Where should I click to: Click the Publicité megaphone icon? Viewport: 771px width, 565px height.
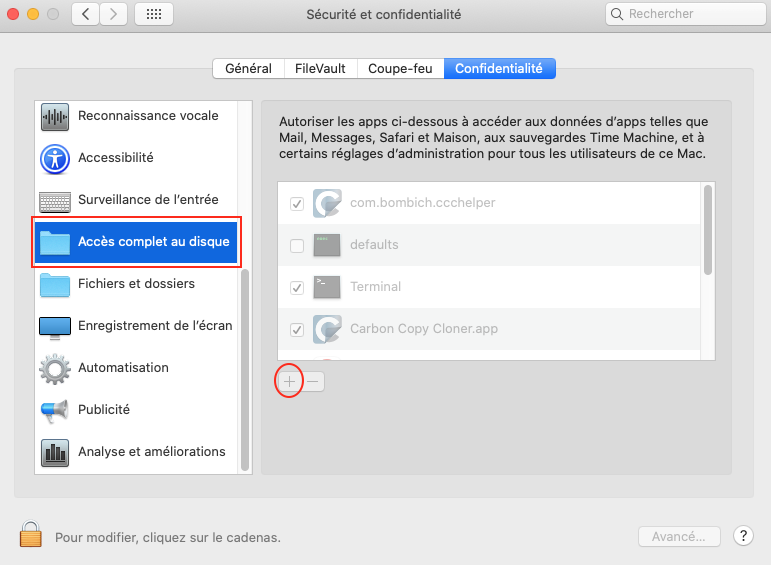coord(55,411)
